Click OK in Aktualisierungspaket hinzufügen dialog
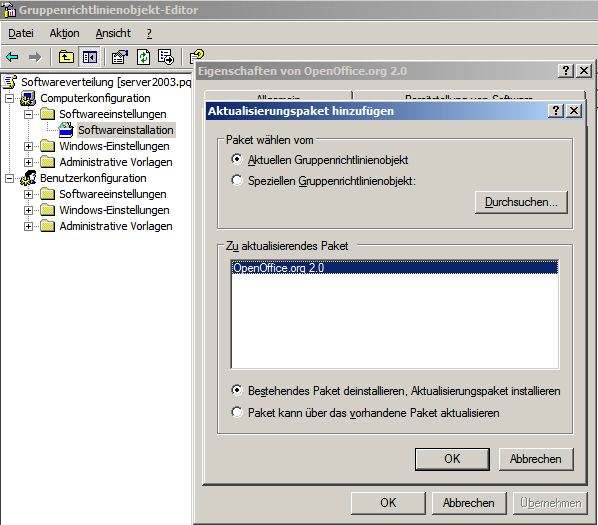The width and height of the screenshot is (598, 525). (452, 459)
